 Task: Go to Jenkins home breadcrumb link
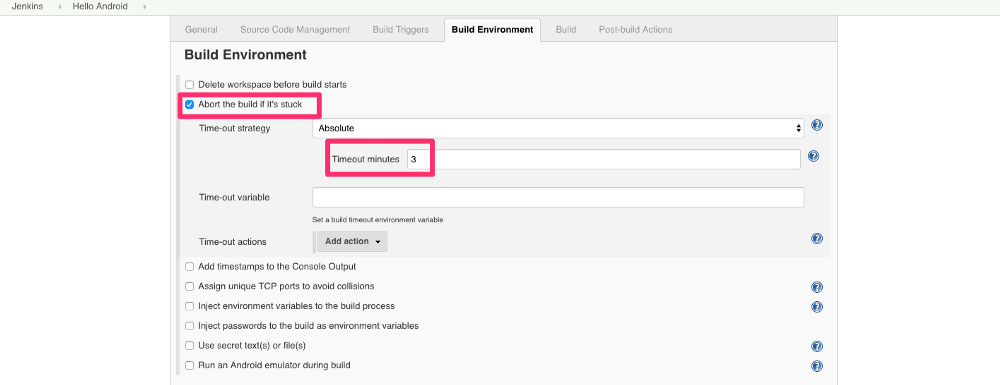click(27, 6)
